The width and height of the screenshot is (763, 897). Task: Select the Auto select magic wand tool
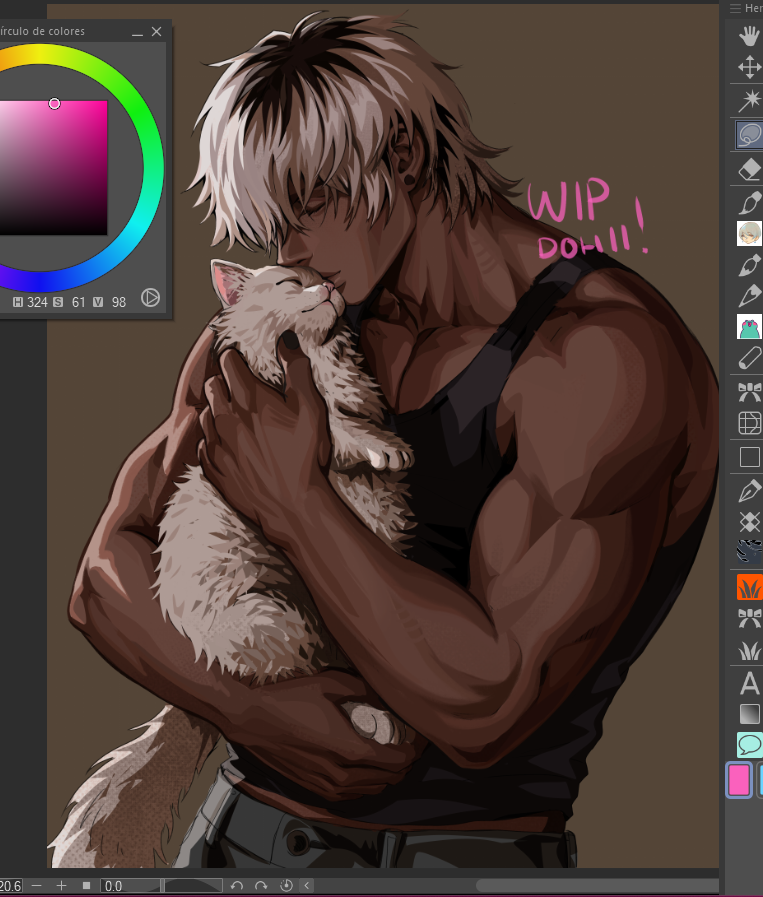(x=749, y=101)
